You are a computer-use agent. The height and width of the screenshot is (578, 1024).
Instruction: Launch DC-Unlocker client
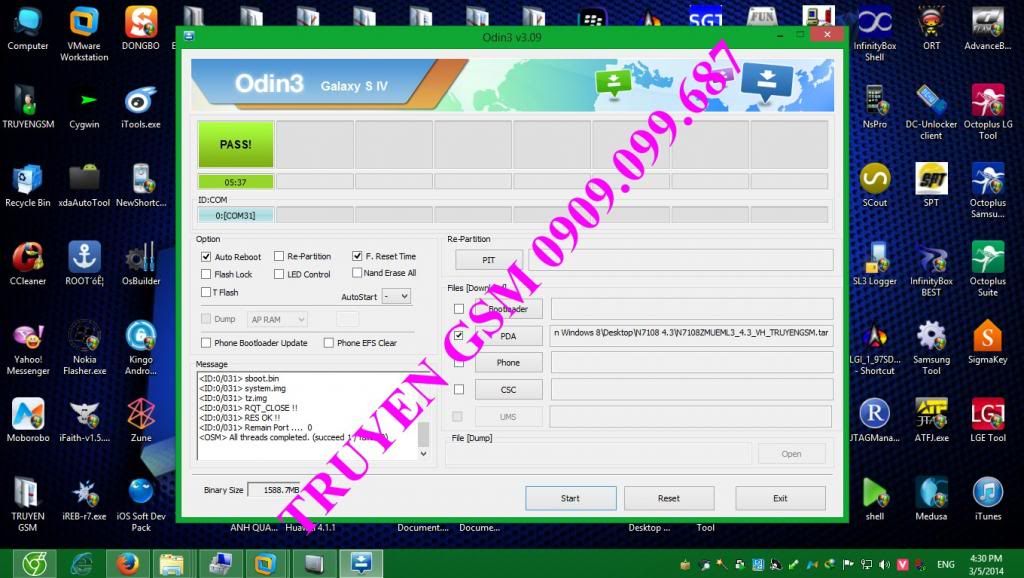931,112
